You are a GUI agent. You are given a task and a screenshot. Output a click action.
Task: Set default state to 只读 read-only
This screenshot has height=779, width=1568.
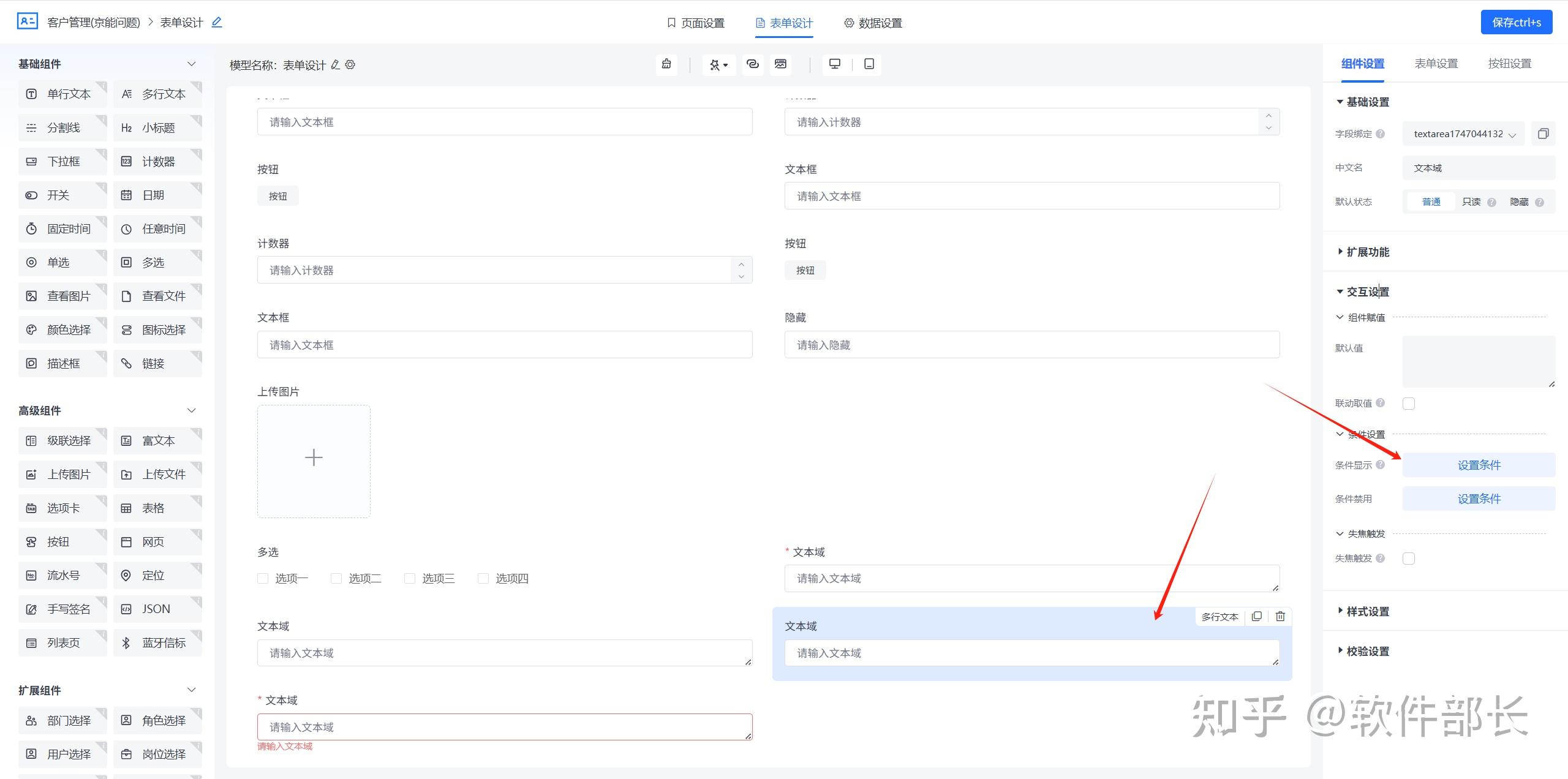(1471, 201)
